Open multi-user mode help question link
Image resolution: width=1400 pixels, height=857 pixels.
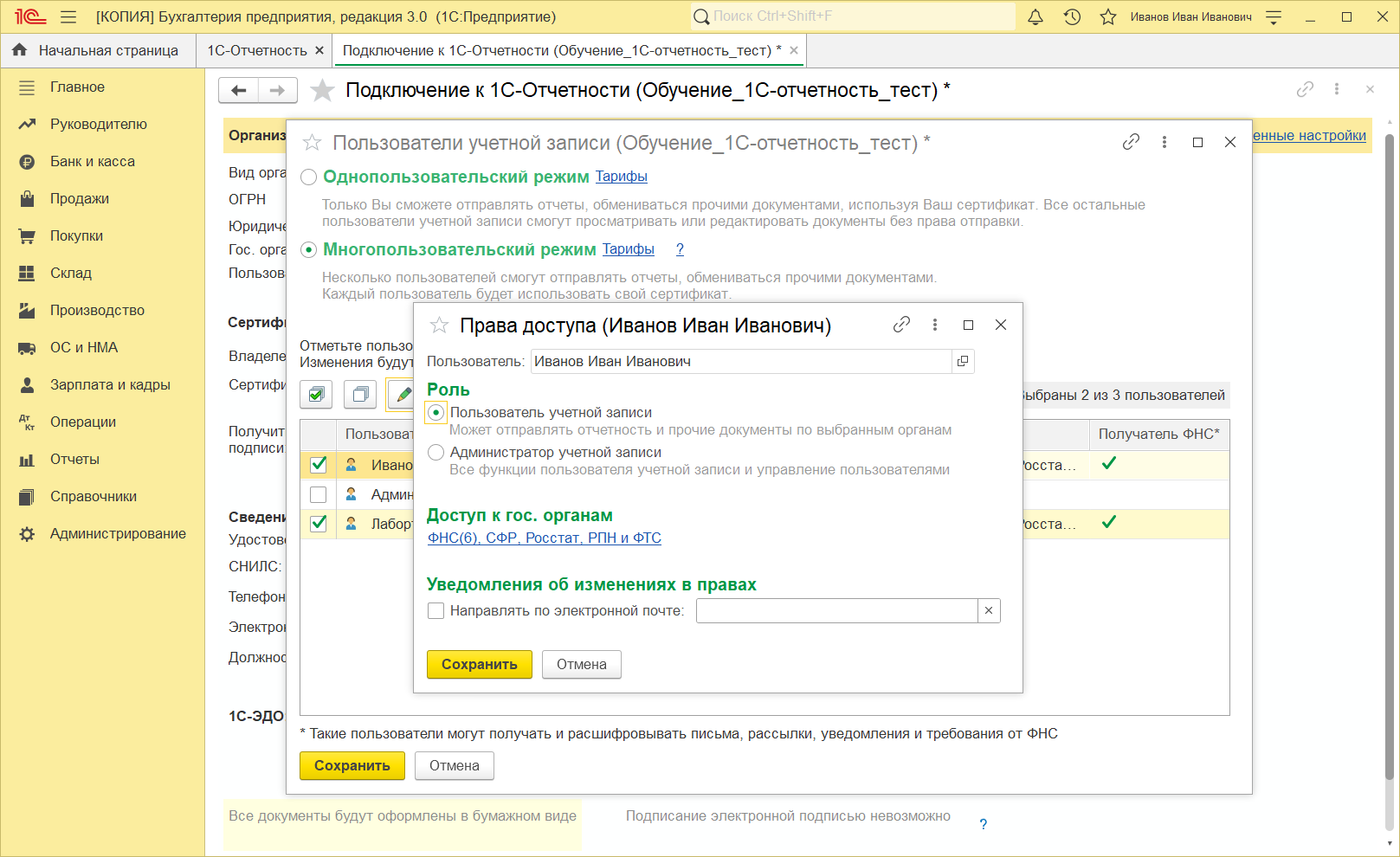click(x=680, y=249)
